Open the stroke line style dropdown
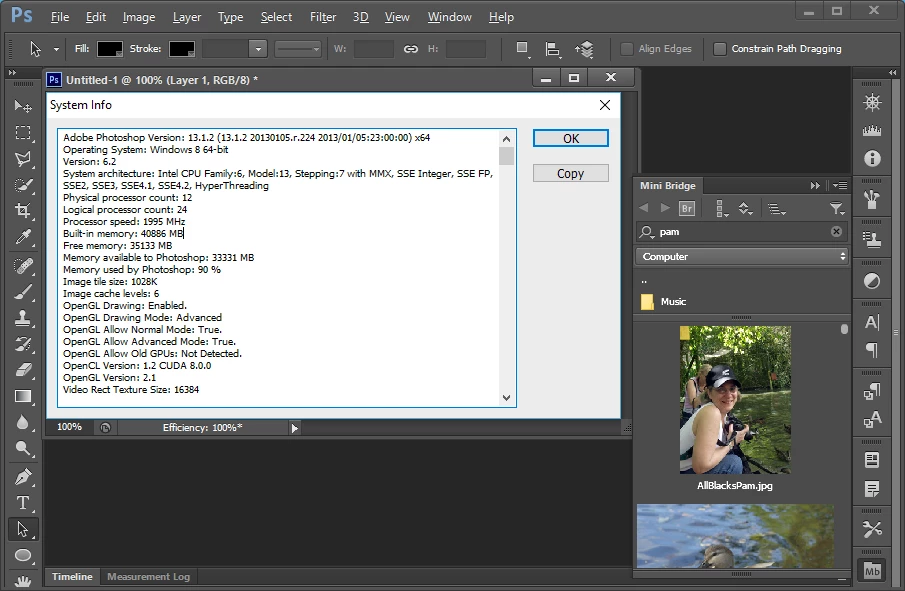The height and width of the screenshot is (591, 905). [x=298, y=49]
